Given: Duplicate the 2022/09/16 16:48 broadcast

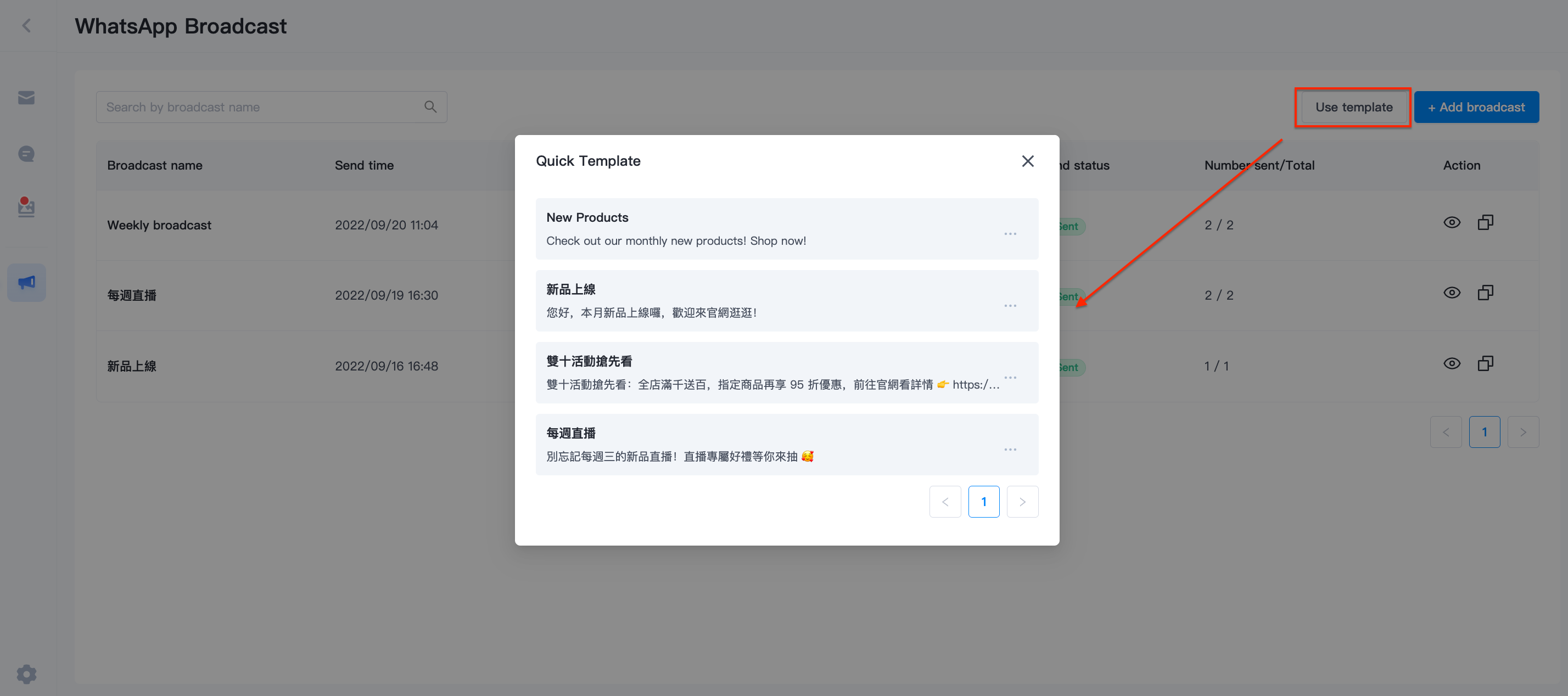Looking at the screenshot, I should pos(1485,364).
